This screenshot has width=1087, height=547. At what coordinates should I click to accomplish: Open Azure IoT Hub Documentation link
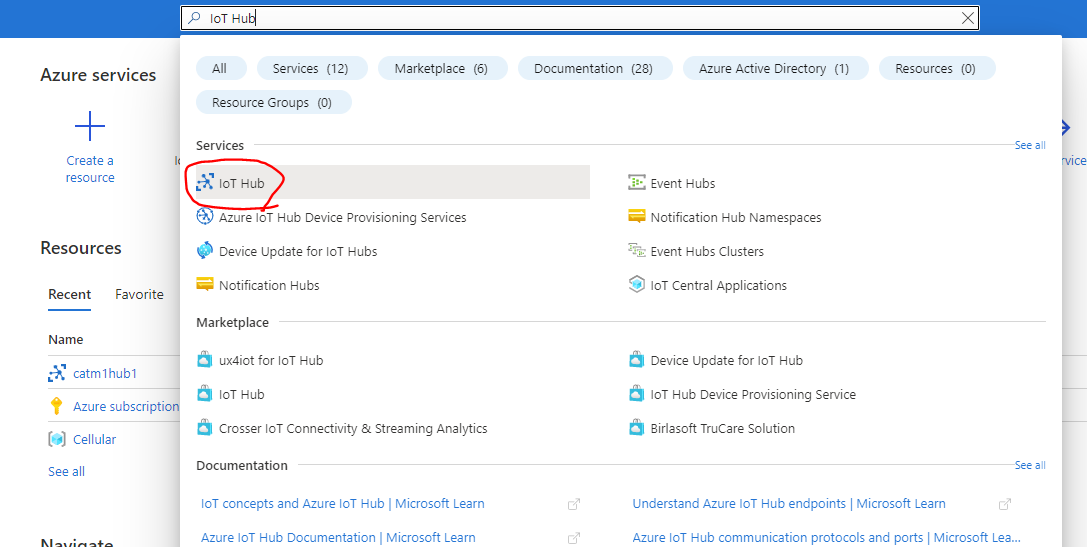point(338,537)
